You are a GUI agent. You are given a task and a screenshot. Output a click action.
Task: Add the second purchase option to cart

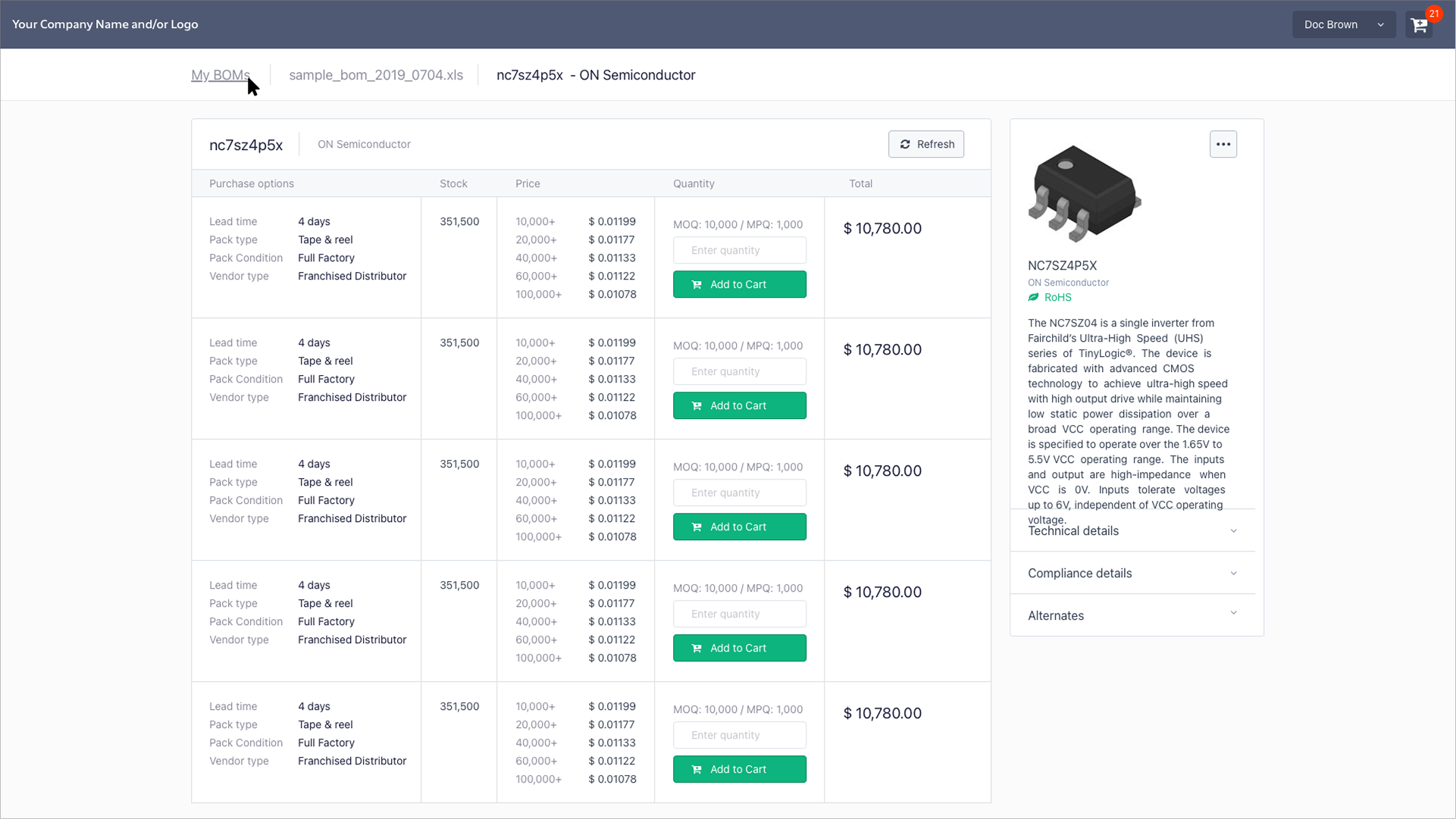coord(739,405)
